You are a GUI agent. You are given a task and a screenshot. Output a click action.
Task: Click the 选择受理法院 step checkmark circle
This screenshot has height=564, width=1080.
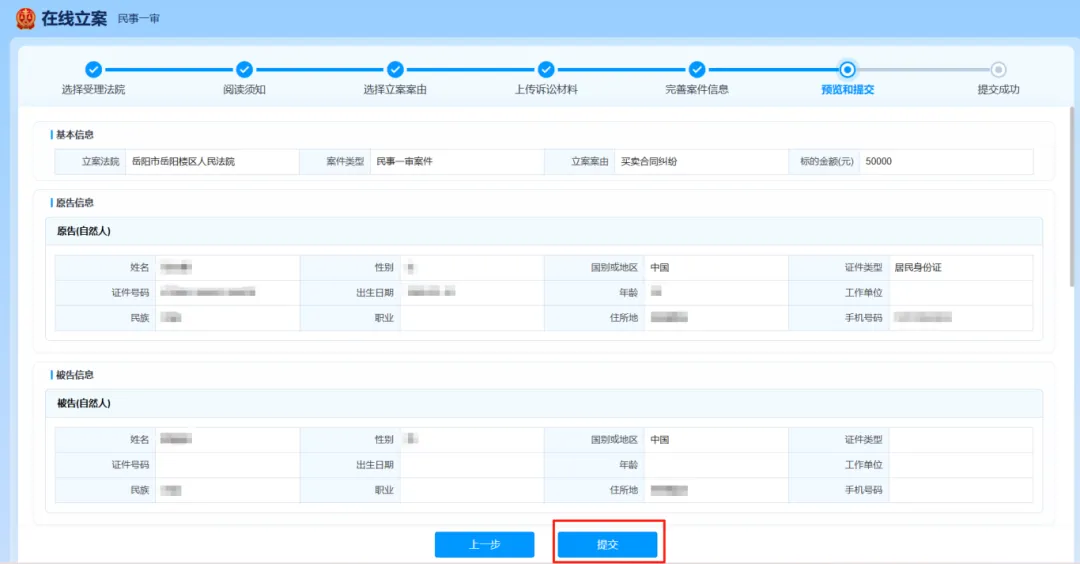coord(93,70)
